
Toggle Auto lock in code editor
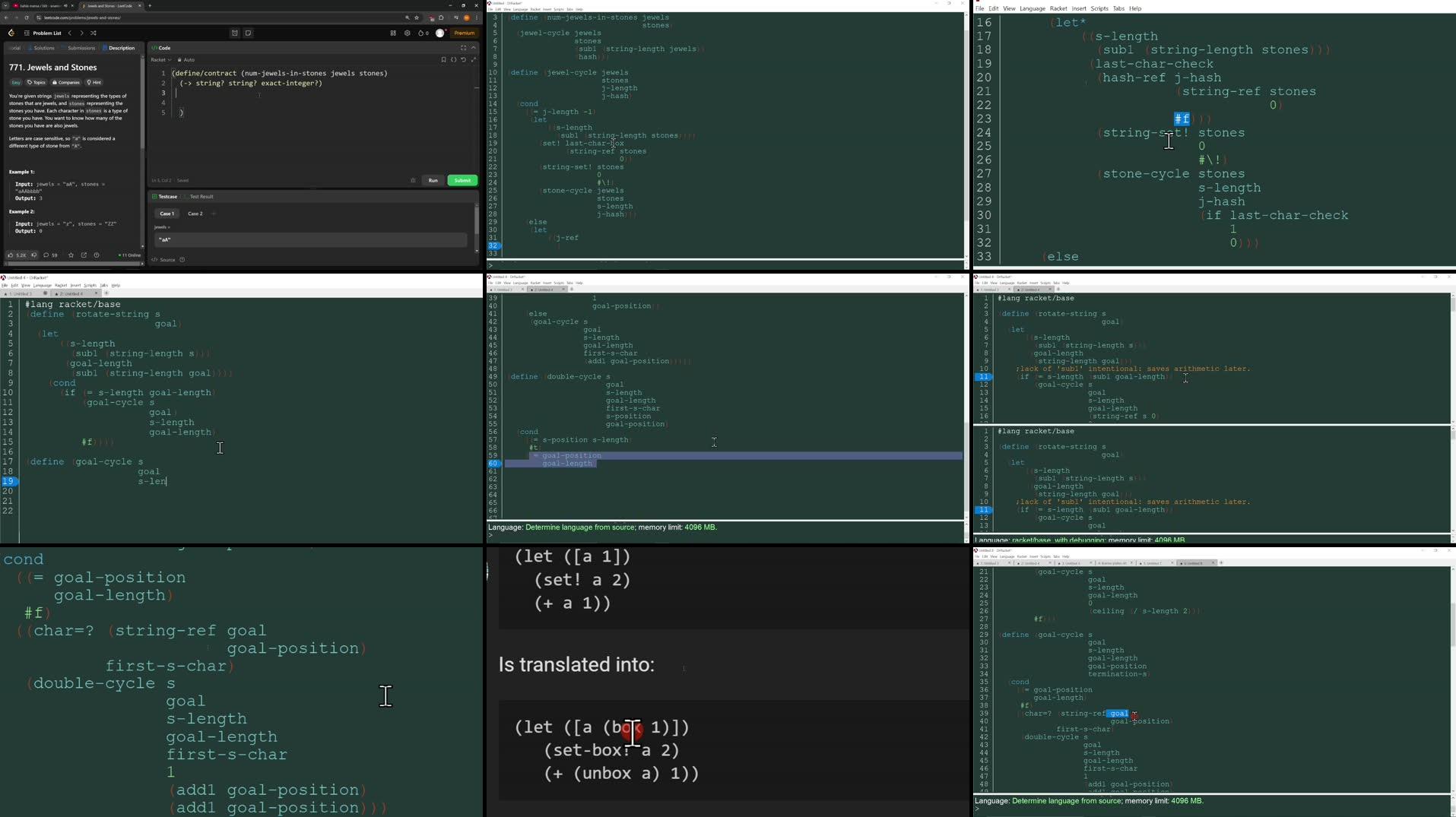tap(186, 60)
